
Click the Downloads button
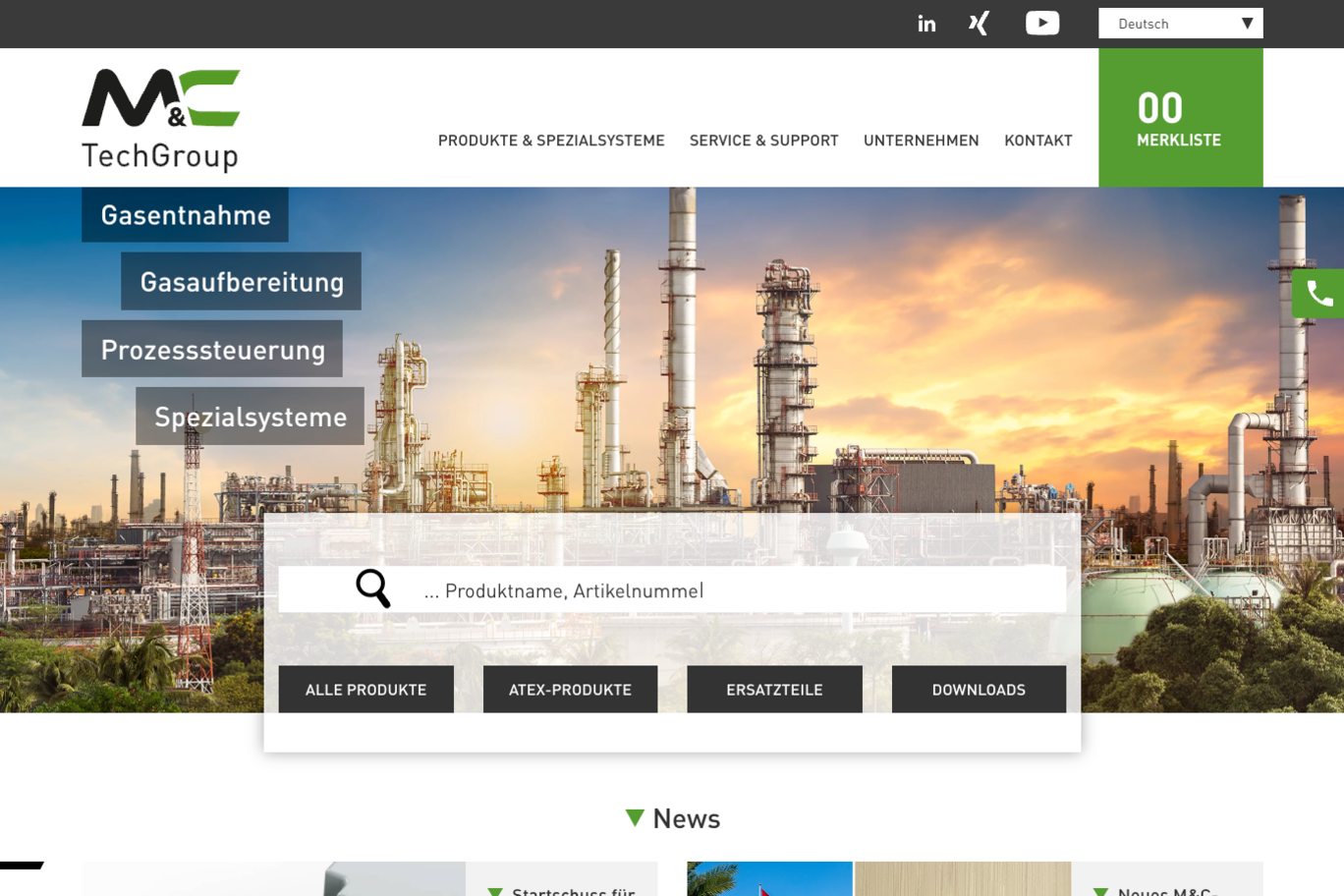(979, 690)
